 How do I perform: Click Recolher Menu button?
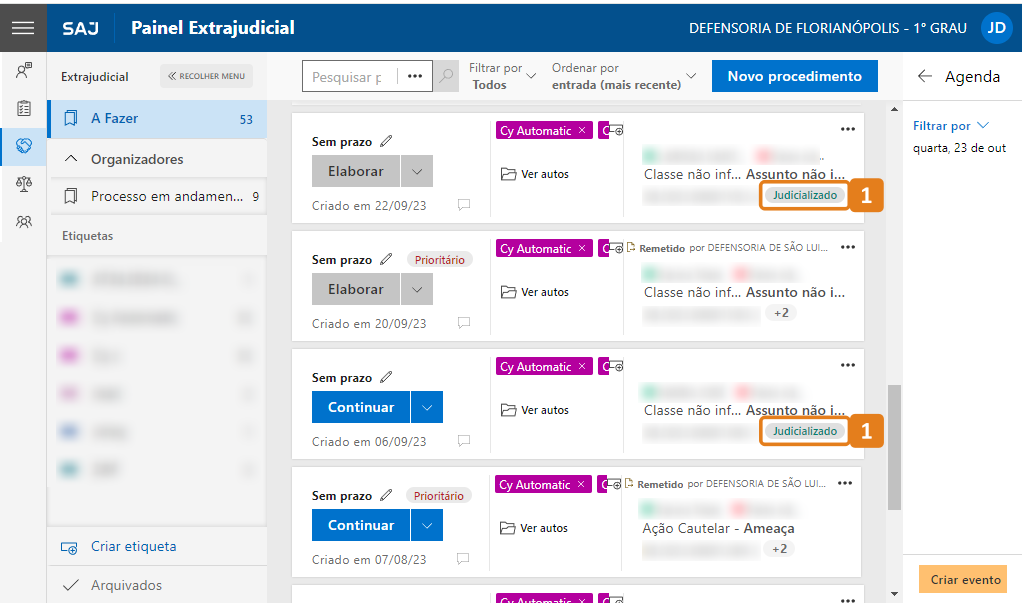206,76
